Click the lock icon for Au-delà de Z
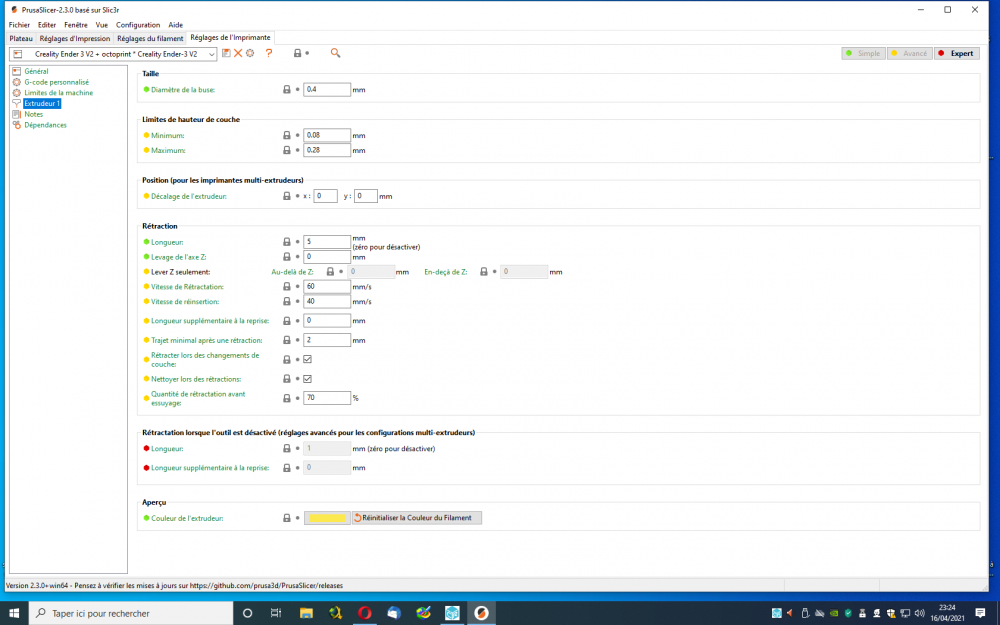This screenshot has height=625, width=1000. coord(330,272)
